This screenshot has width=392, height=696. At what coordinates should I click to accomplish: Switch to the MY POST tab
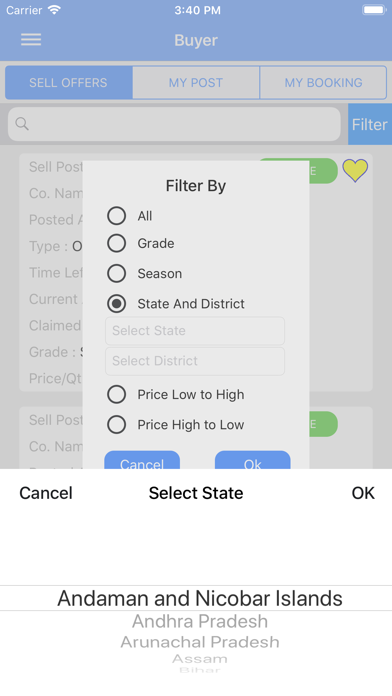coord(196,83)
